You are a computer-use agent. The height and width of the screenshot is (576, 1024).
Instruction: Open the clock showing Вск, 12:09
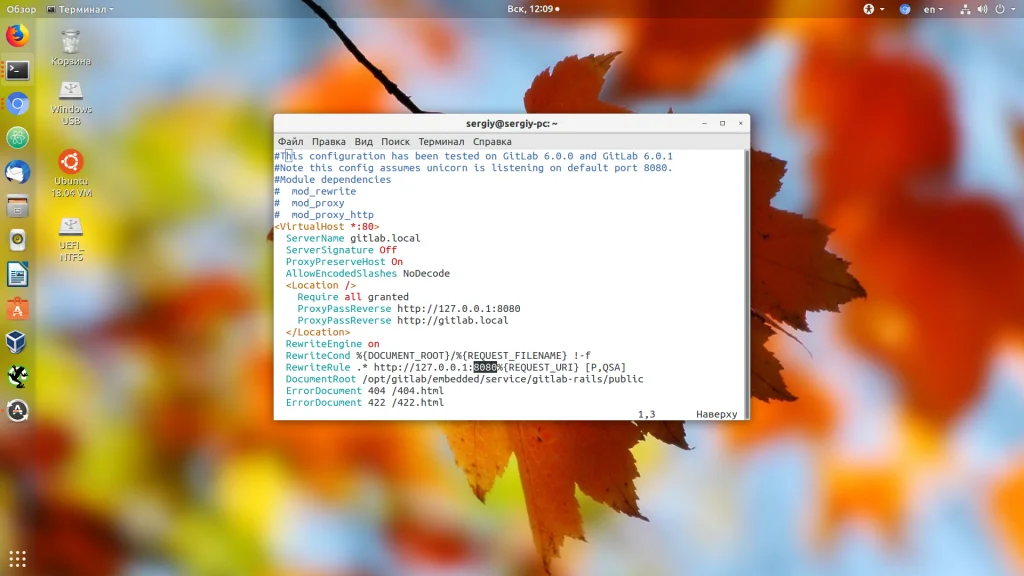click(530, 9)
